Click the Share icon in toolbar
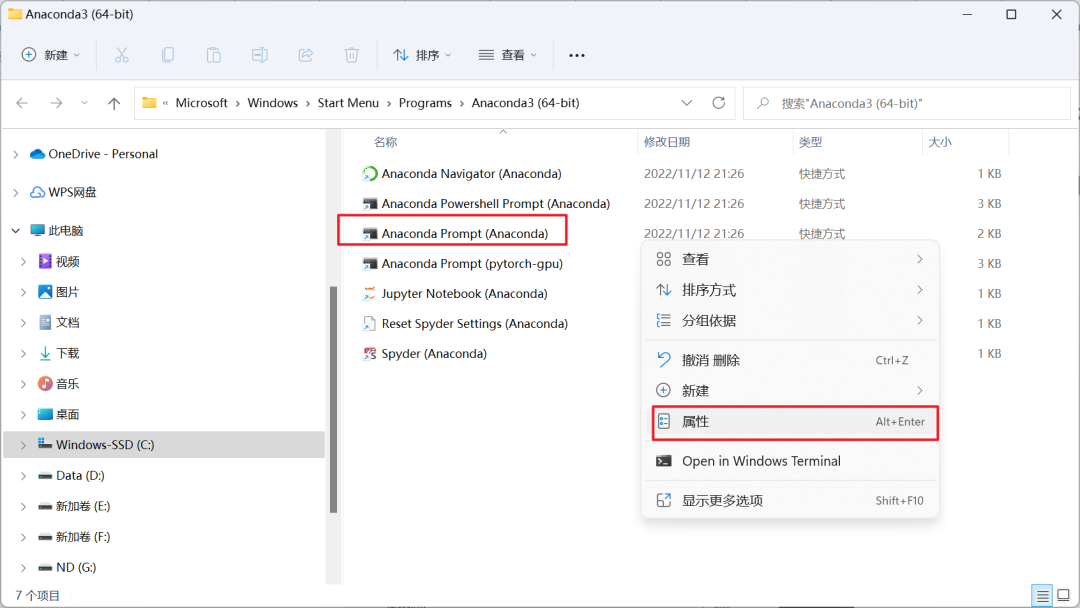This screenshot has height=608, width=1080. [x=306, y=55]
